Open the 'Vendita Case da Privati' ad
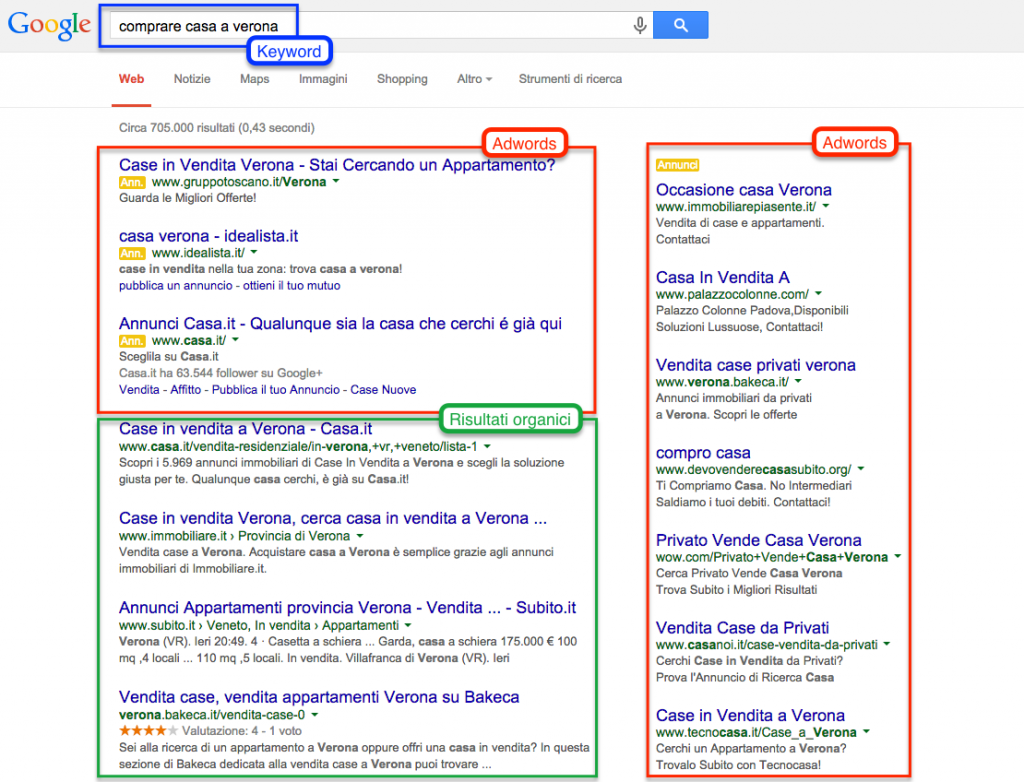The image size is (1024, 782). point(743,627)
